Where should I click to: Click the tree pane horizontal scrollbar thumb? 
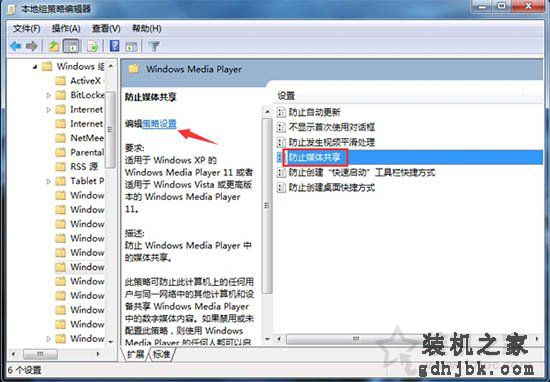pos(40,354)
